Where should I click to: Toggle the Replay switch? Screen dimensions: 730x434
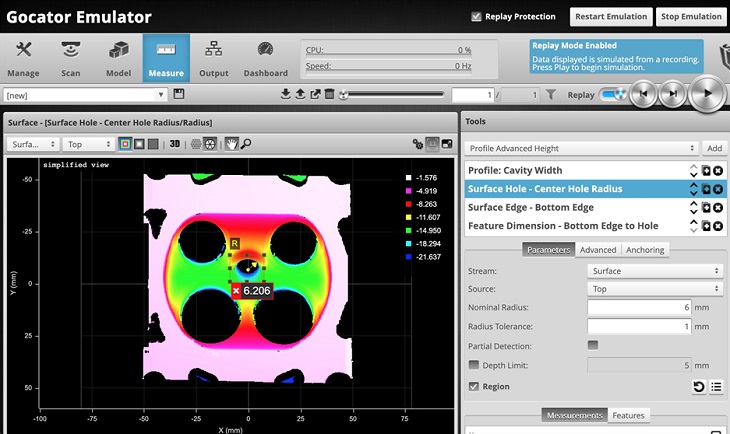[613, 95]
